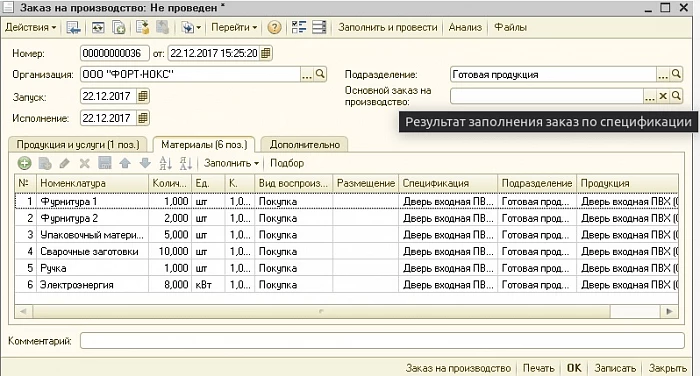Click the horizontal scrollbar right arrow
700x376 pixels.
coord(669,311)
